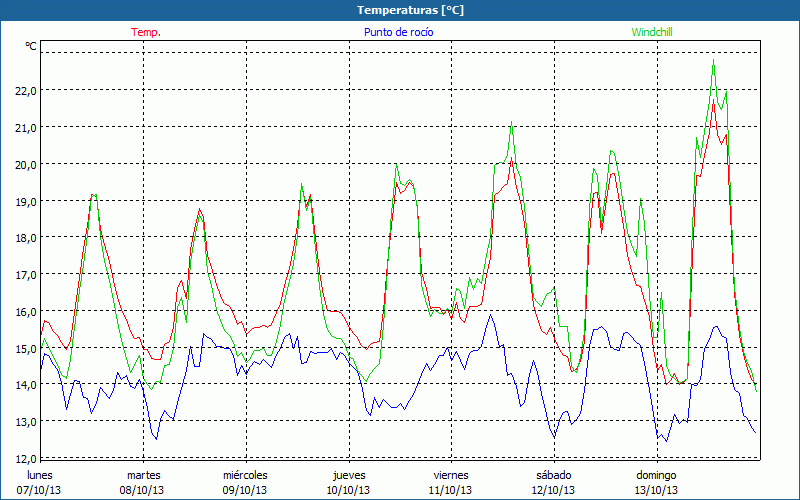Click the Temperaturas [°C] chart title
This screenshot has height=500, width=800.
pos(400,10)
